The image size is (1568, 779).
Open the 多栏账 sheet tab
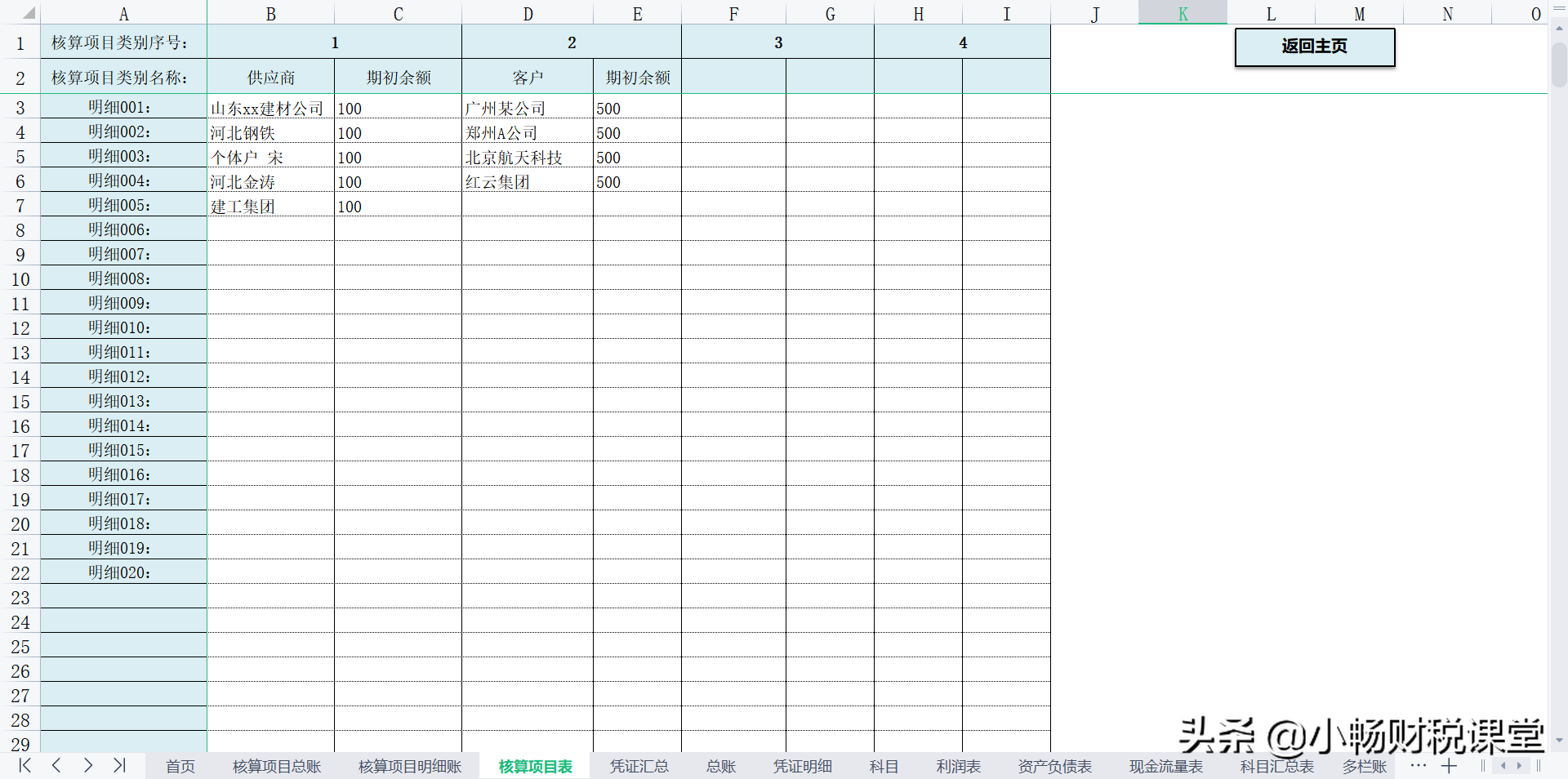click(x=1365, y=767)
